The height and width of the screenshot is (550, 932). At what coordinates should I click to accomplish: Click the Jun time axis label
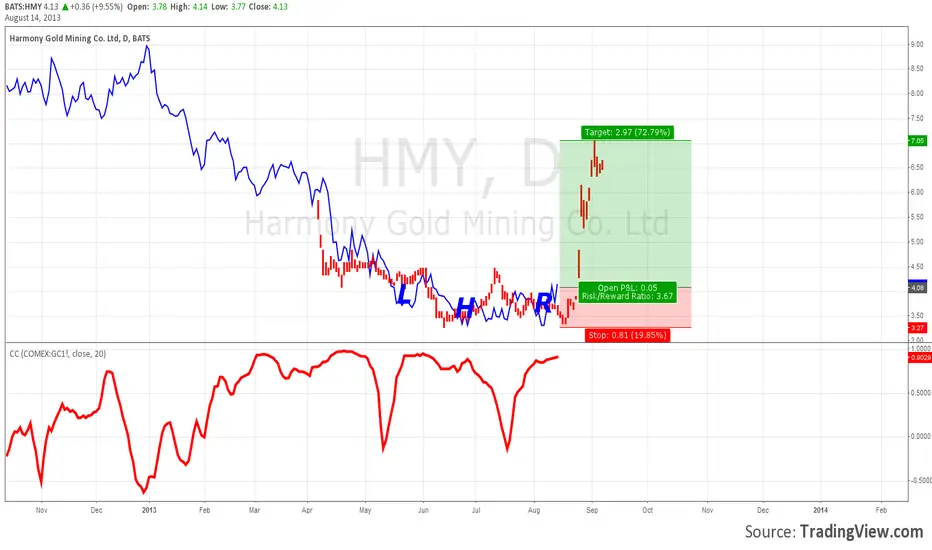(x=423, y=510)
